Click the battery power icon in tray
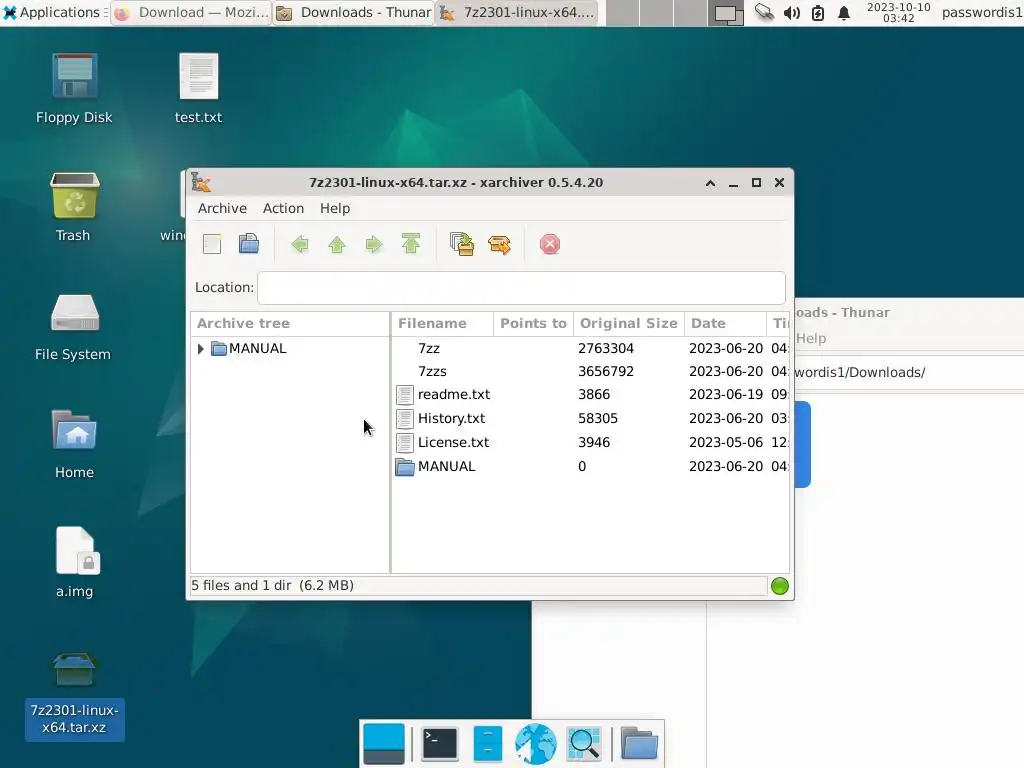1024x768 pixels. click(x=818, y=13)
